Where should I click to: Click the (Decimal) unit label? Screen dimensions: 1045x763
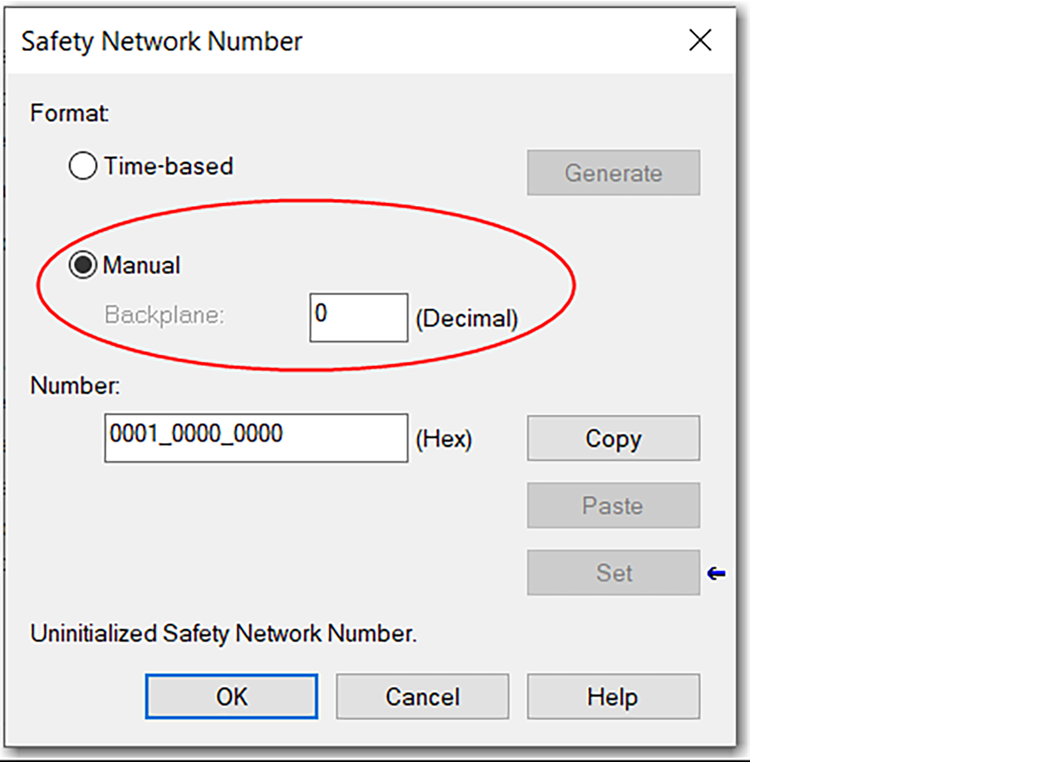click(x=466, y=319)
